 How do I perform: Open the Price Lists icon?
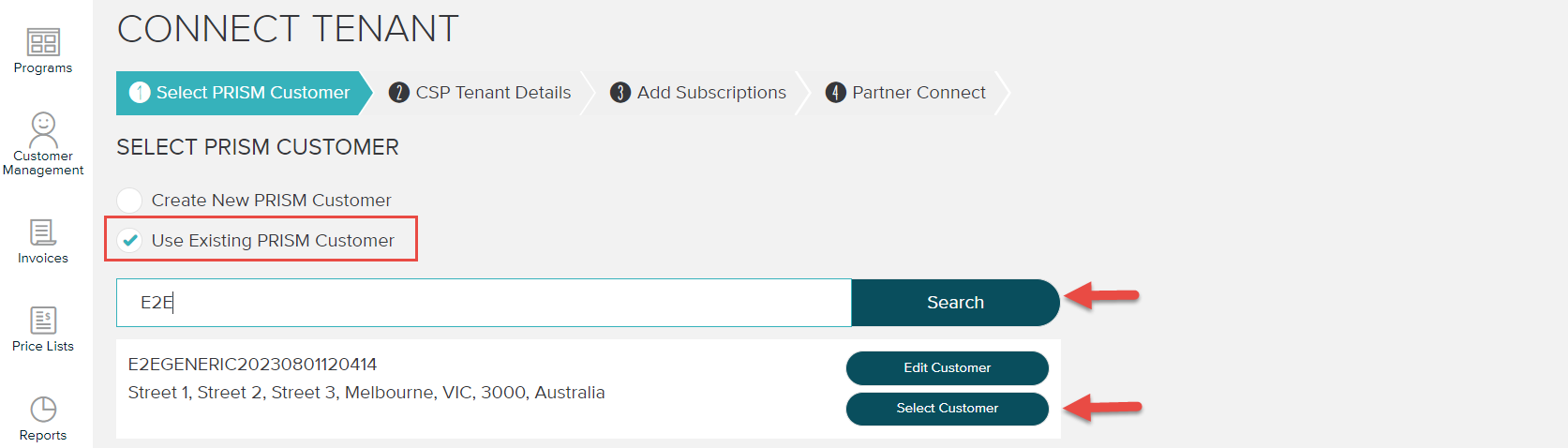click(43, 321)
